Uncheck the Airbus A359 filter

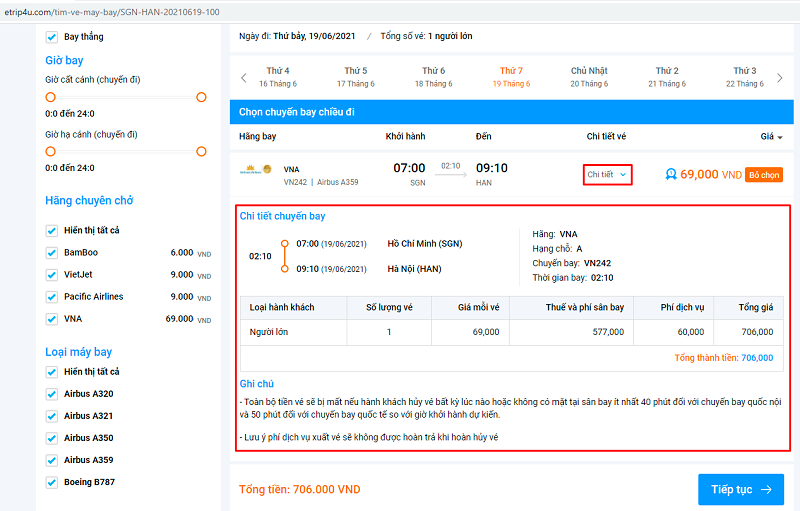pyautogui.click(x=52, y=460)
